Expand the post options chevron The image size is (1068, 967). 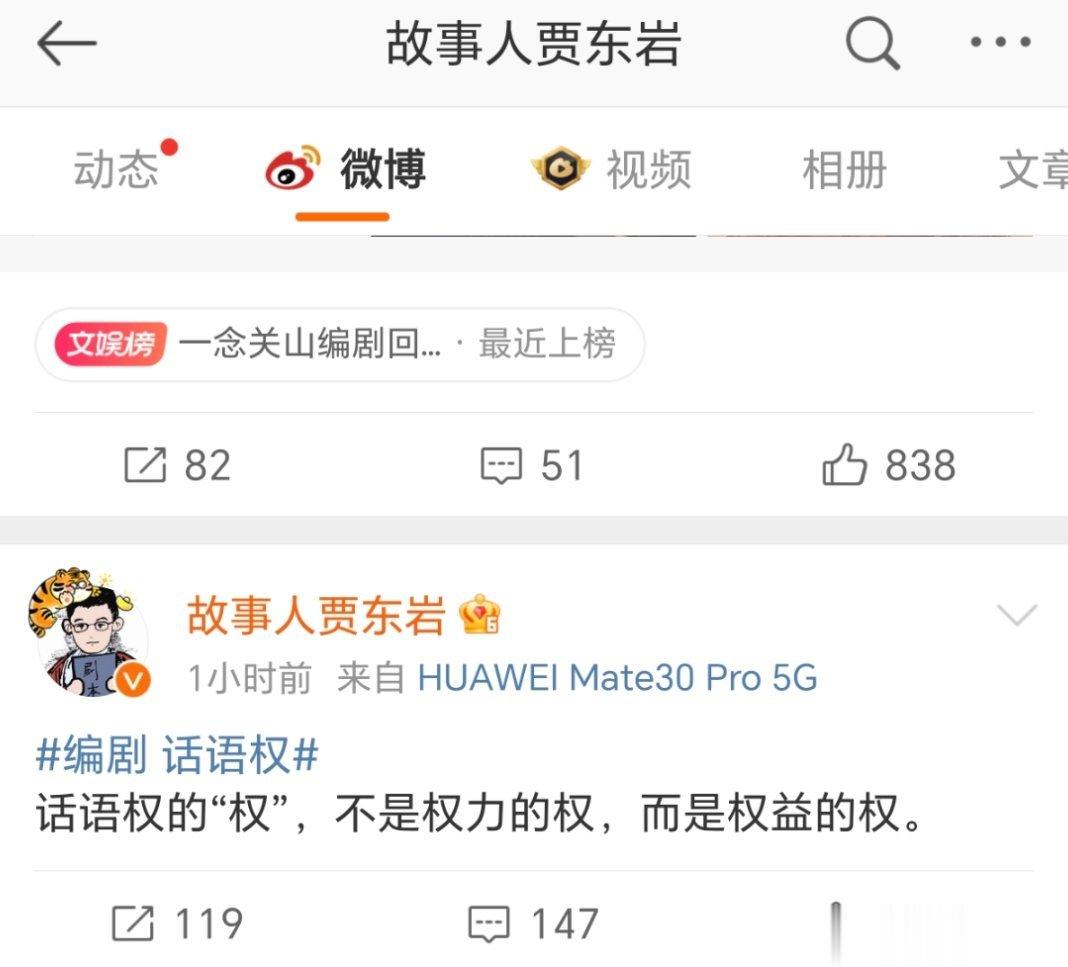(x=1016, y=614)
